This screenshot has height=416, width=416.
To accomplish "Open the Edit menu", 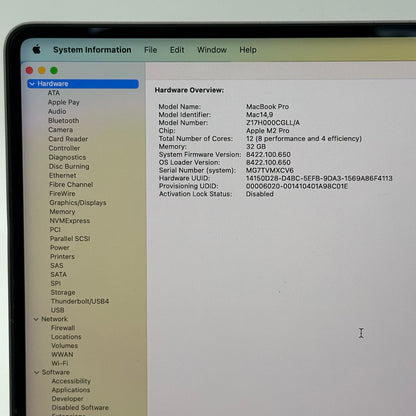I will point(177,50).
